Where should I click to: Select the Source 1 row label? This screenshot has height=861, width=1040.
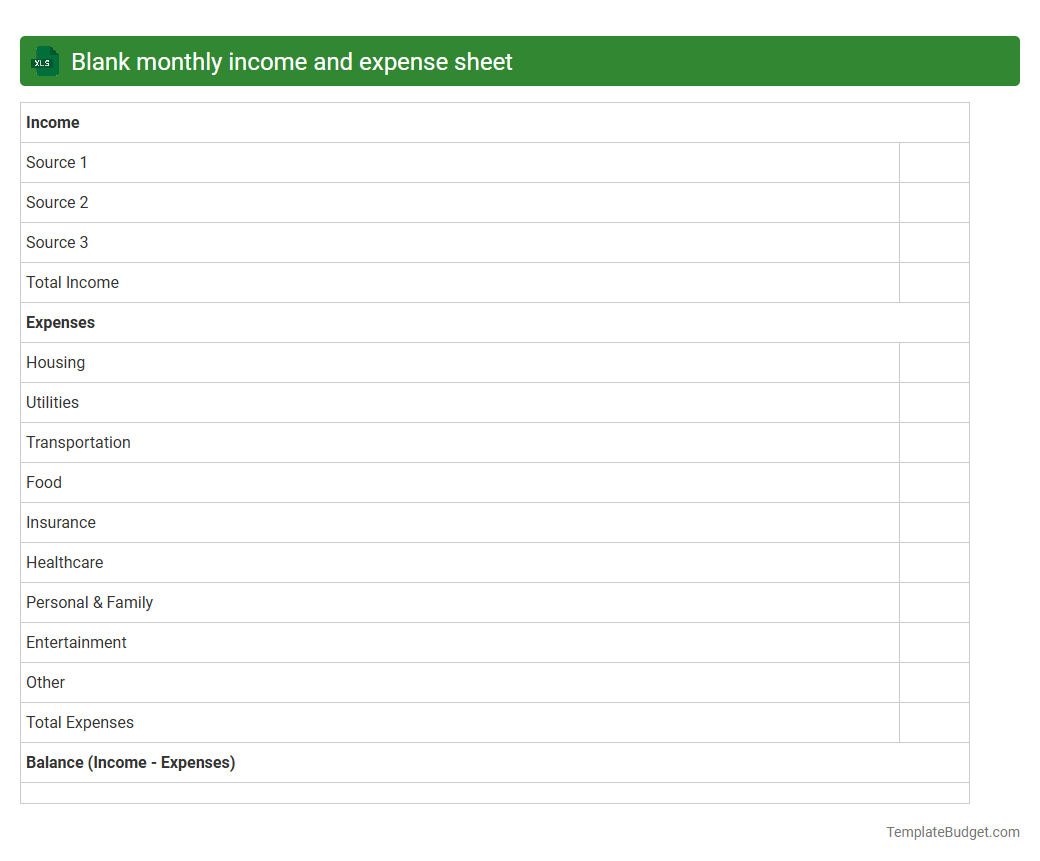pyautogui.click(x=56, y=162)
